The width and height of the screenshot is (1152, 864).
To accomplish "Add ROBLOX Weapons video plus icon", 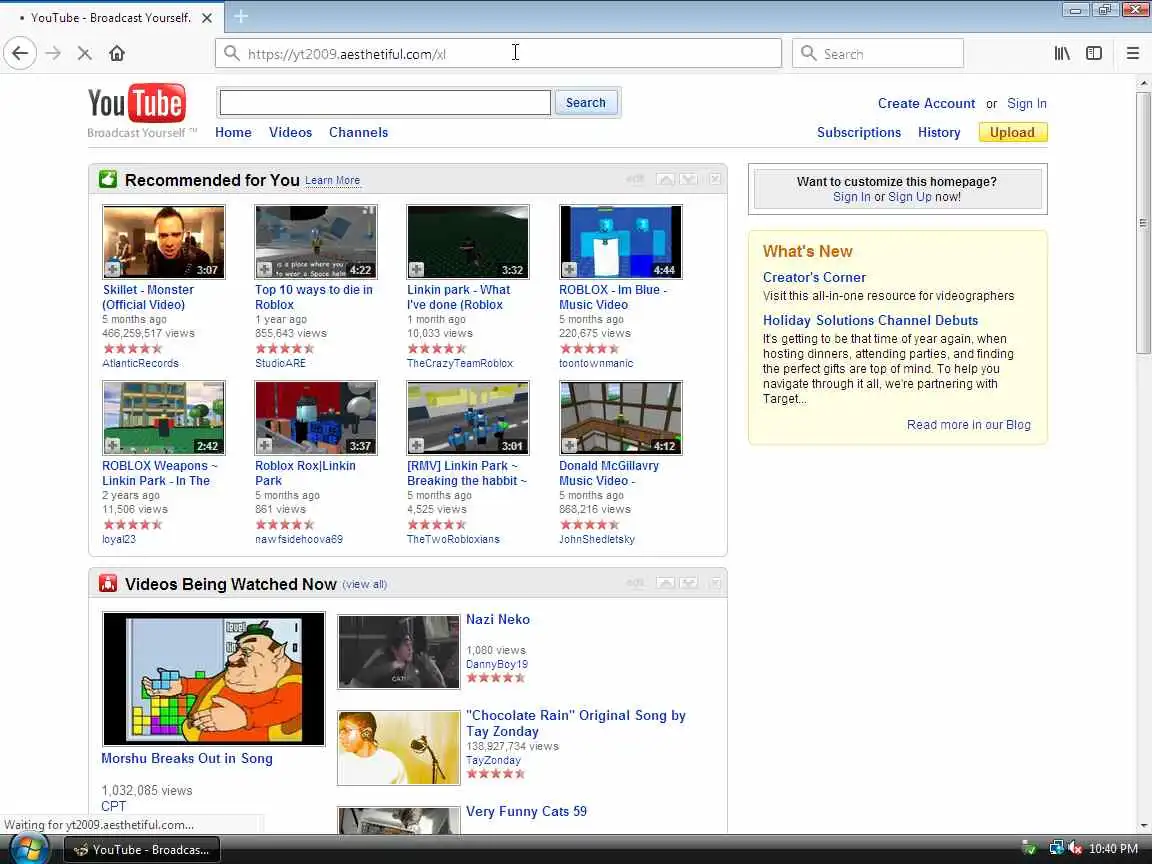I will pyautogui.click(x=112, y=445).
